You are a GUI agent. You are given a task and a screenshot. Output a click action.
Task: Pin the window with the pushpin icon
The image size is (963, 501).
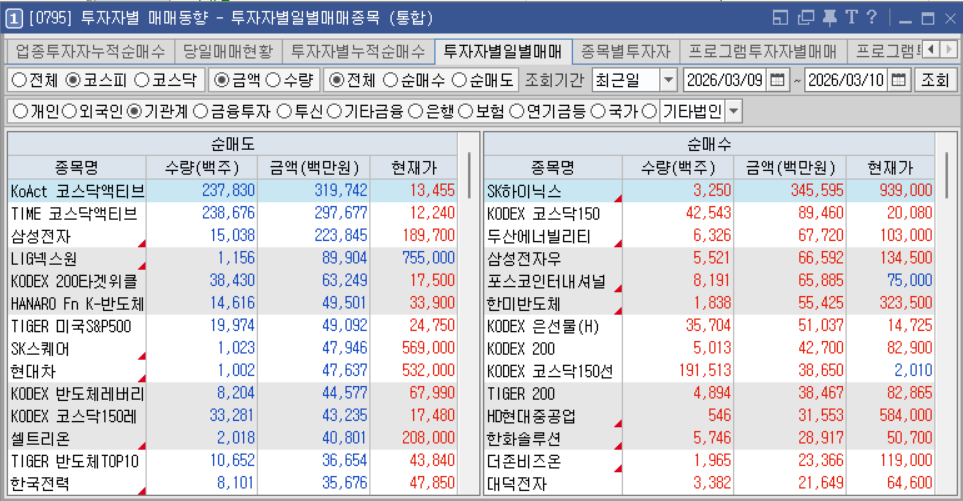(x=830, y=18)
